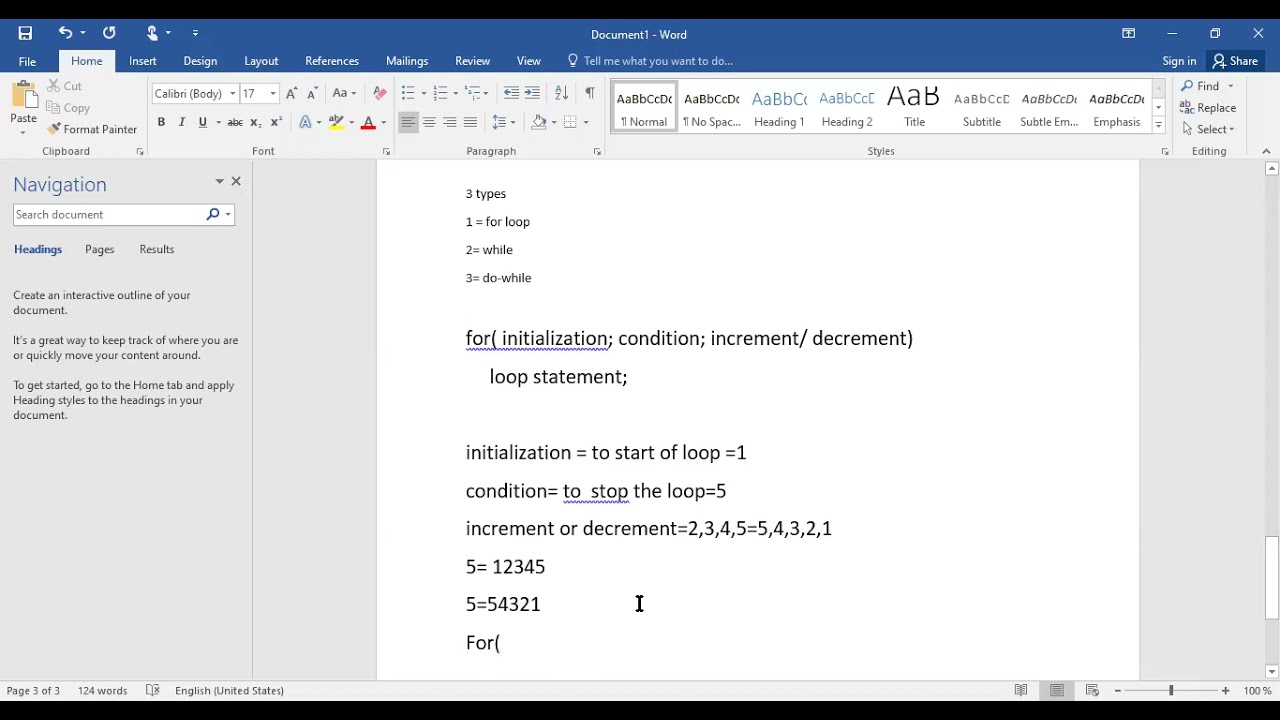Apply the Heading 1 style
This screenshot has width=1280, height=720.
[779, 107]
